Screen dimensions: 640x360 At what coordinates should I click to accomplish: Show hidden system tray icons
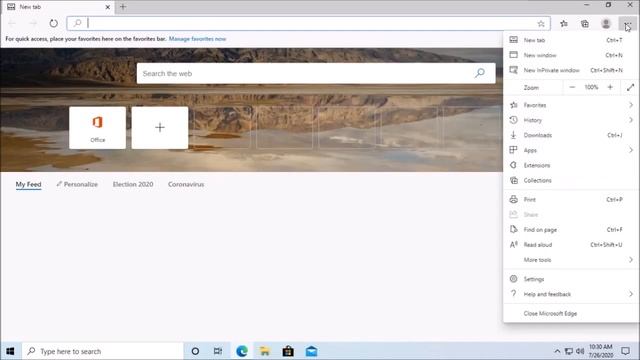click(x=557, y=351)
